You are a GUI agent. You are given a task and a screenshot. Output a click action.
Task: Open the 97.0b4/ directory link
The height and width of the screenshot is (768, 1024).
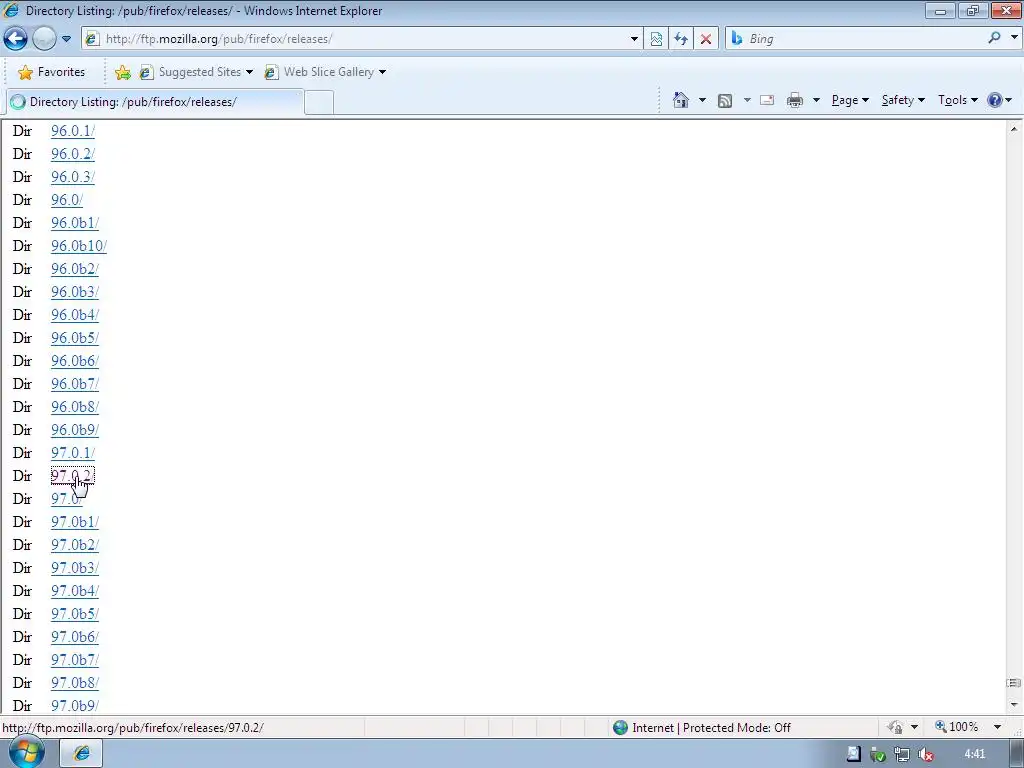[74, 590]
